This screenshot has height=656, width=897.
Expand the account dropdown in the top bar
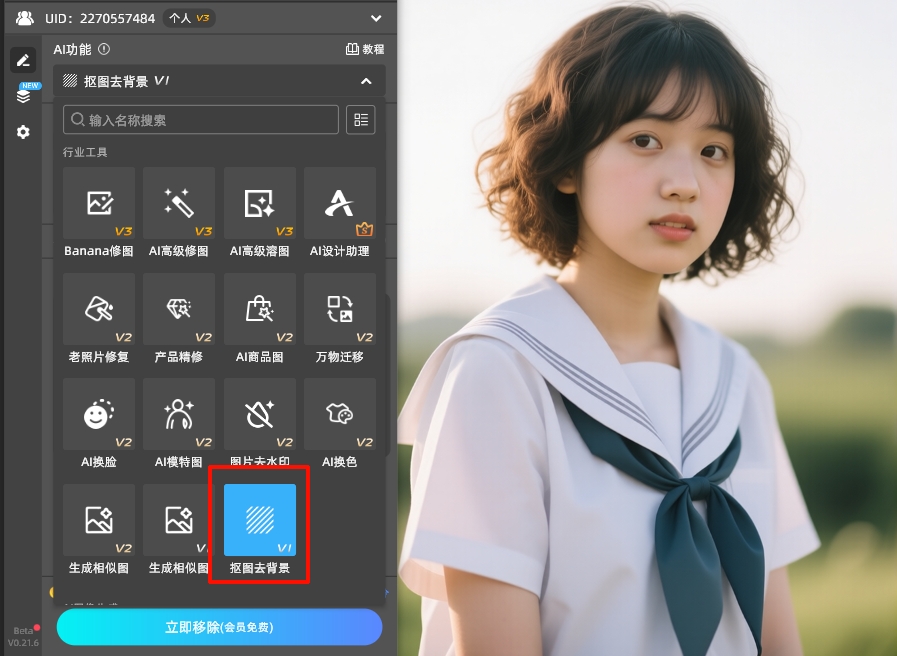click(375, 17)
